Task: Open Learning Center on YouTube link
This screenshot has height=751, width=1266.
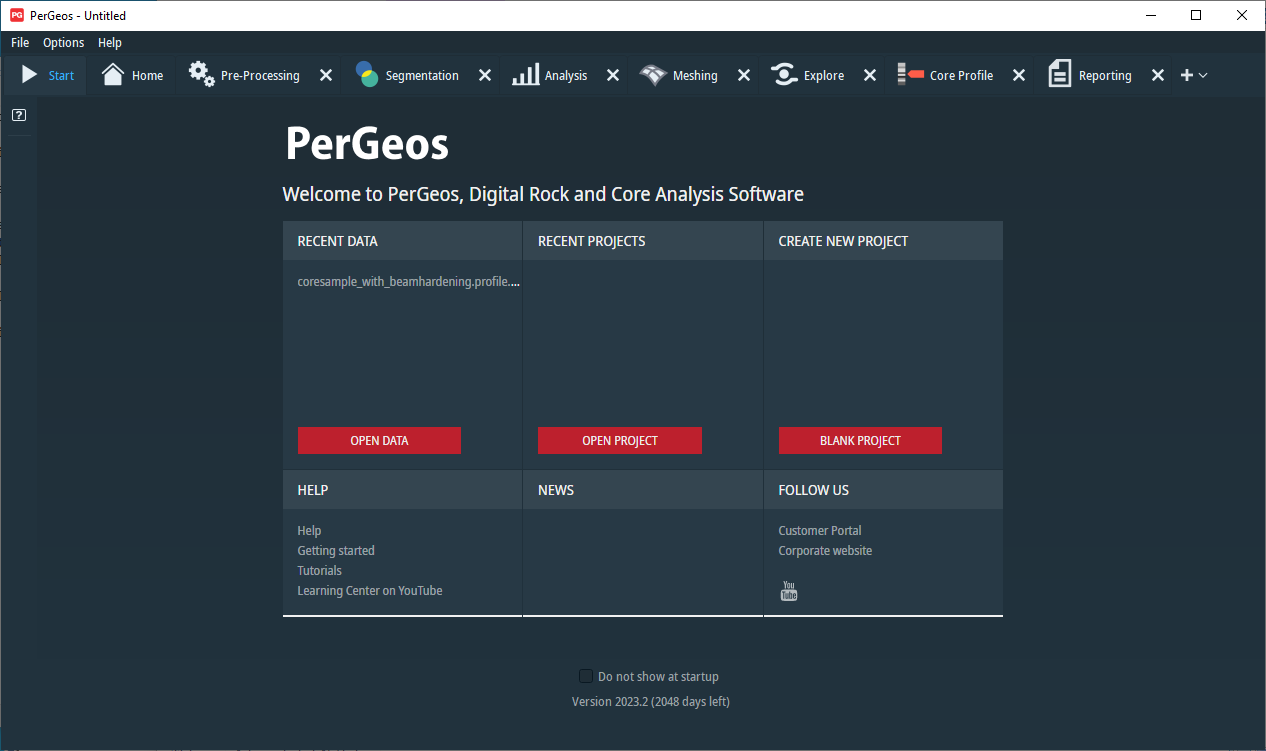Action: (x=370, y=591)
